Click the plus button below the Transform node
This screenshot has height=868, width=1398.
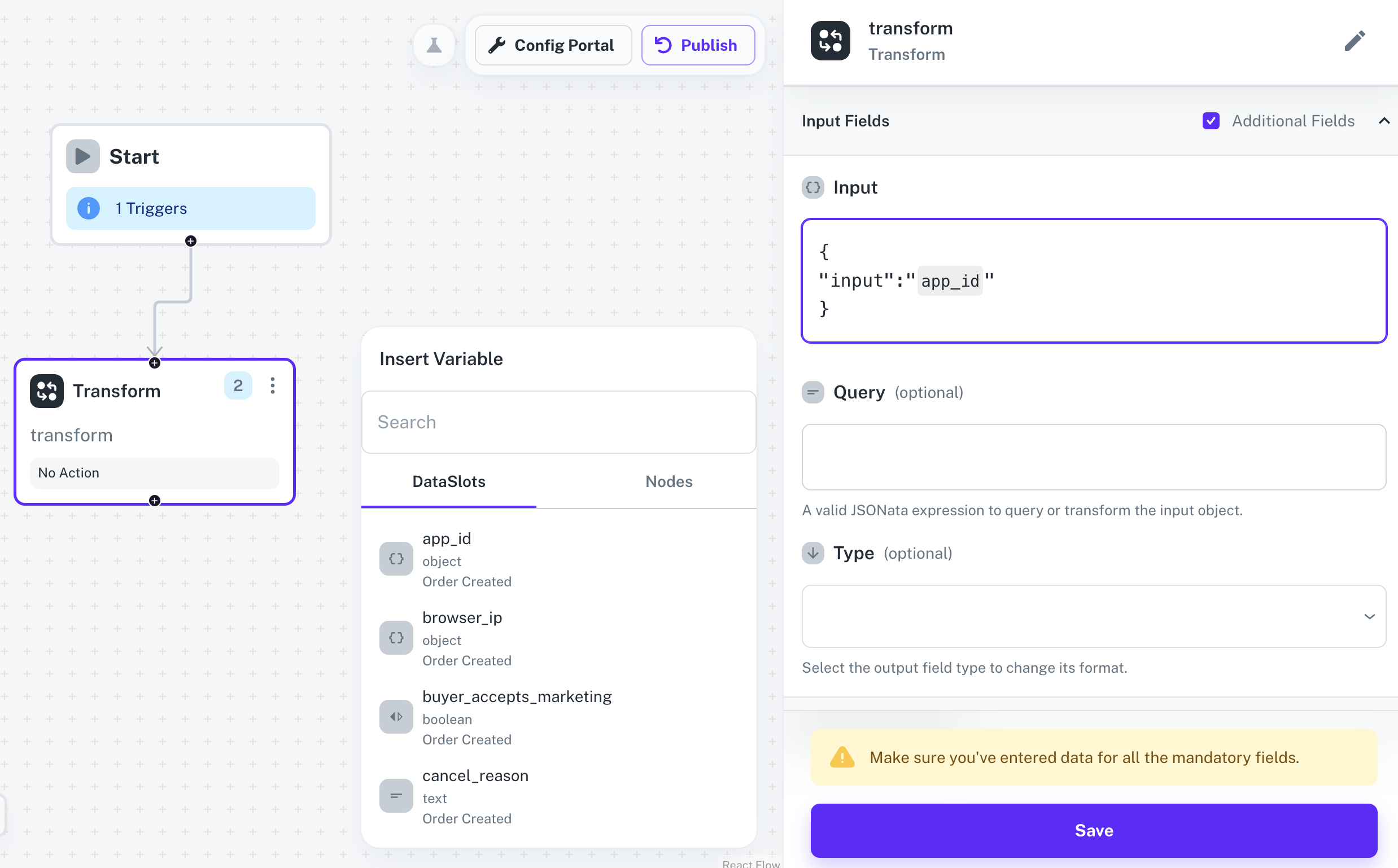[154, 501]
